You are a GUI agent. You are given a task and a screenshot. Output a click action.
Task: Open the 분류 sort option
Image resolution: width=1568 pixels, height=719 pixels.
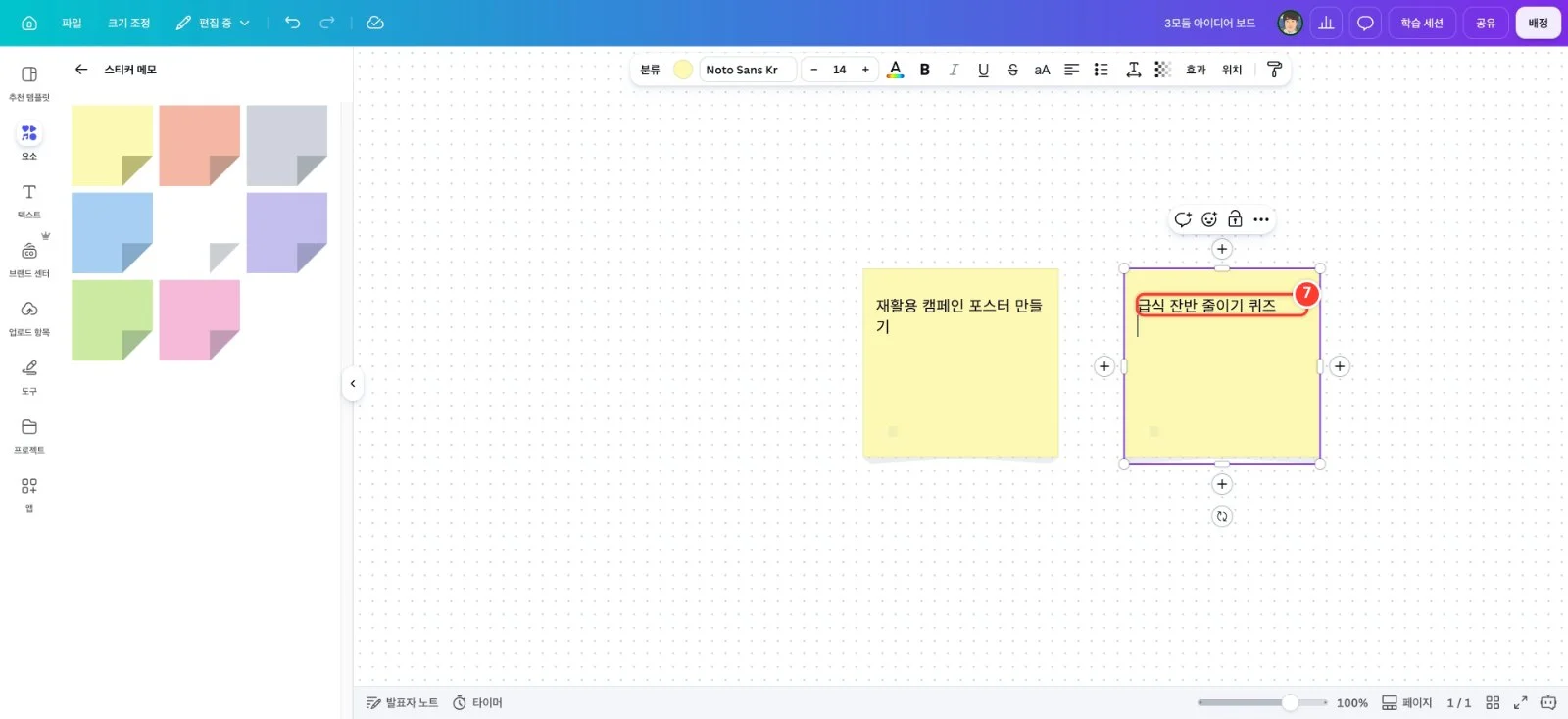[651, 70]
